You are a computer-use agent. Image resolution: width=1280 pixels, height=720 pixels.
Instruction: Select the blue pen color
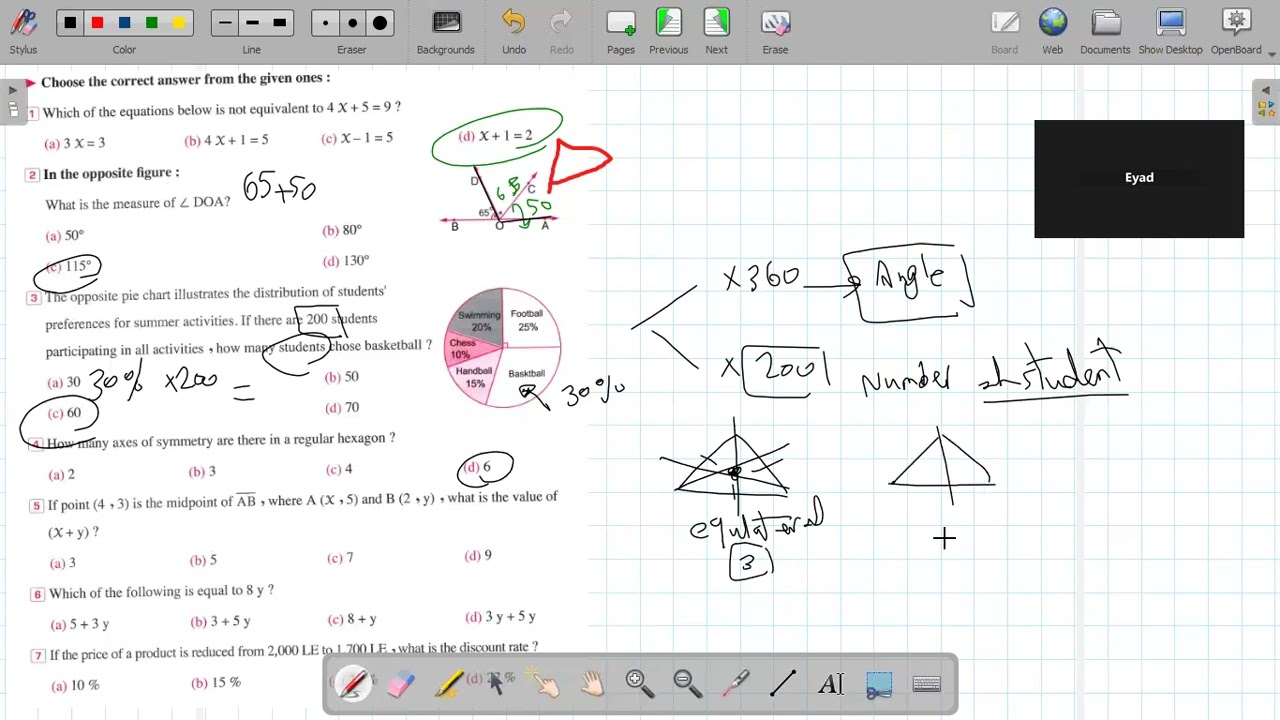[124, 23]
